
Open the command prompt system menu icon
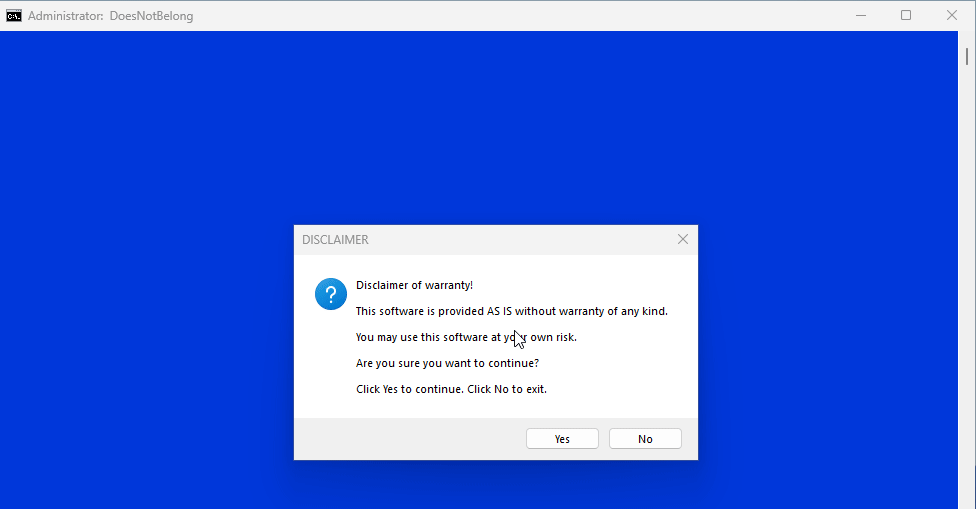click(14, 16)
